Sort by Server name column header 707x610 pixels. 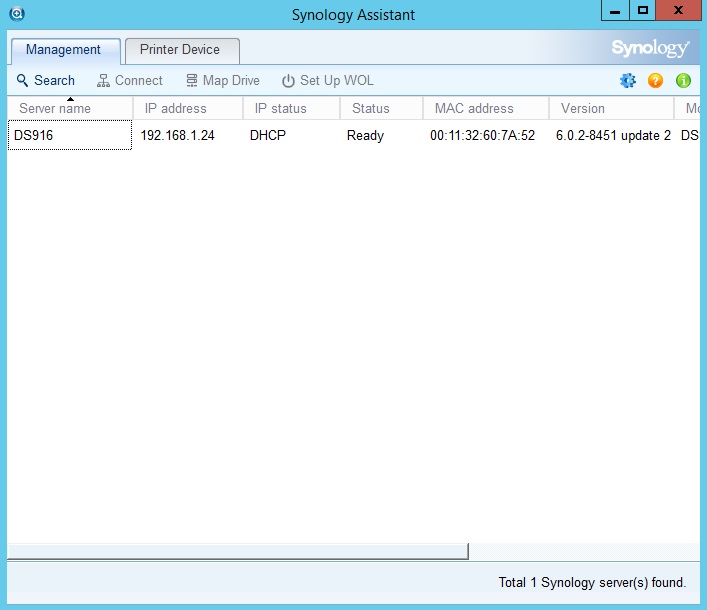coord(70,108)
